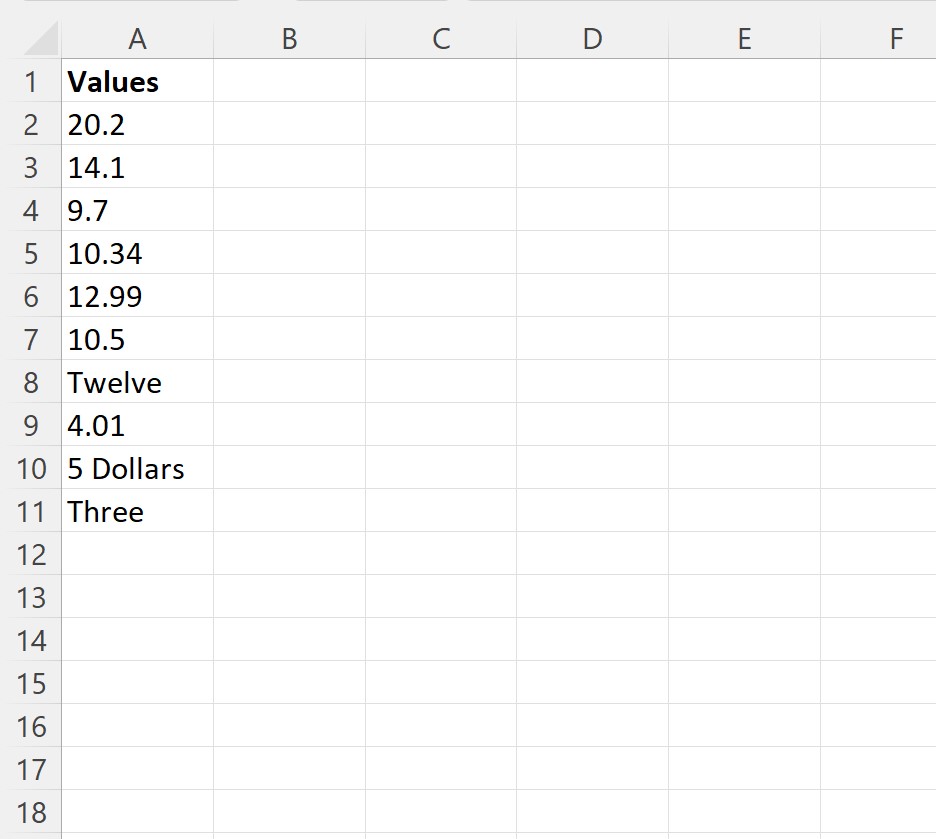
Task: Click empty cell E10
Action: (x=744, y=467)
